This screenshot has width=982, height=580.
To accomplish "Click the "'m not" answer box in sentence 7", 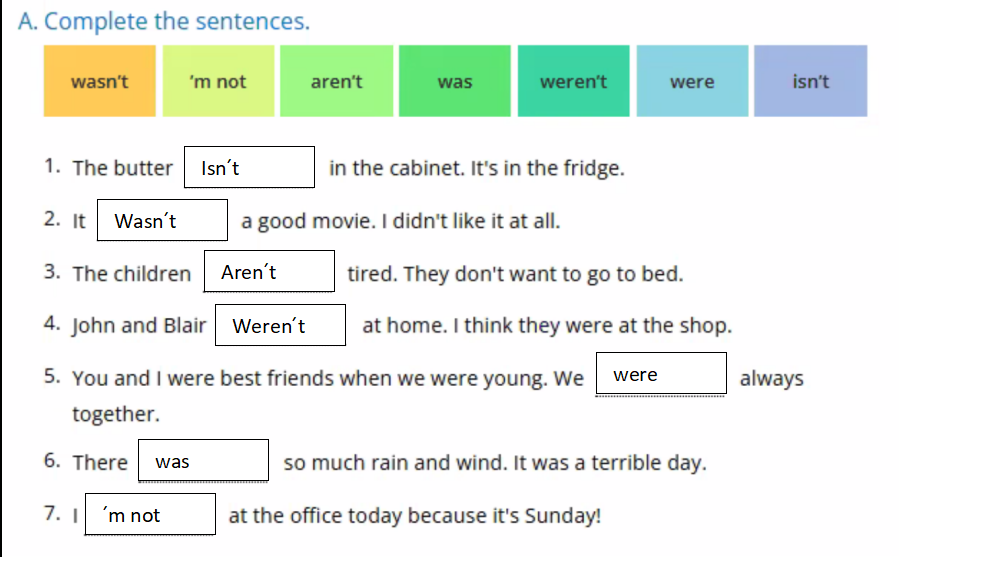I will pyautogui.click(x=150, y=515).
